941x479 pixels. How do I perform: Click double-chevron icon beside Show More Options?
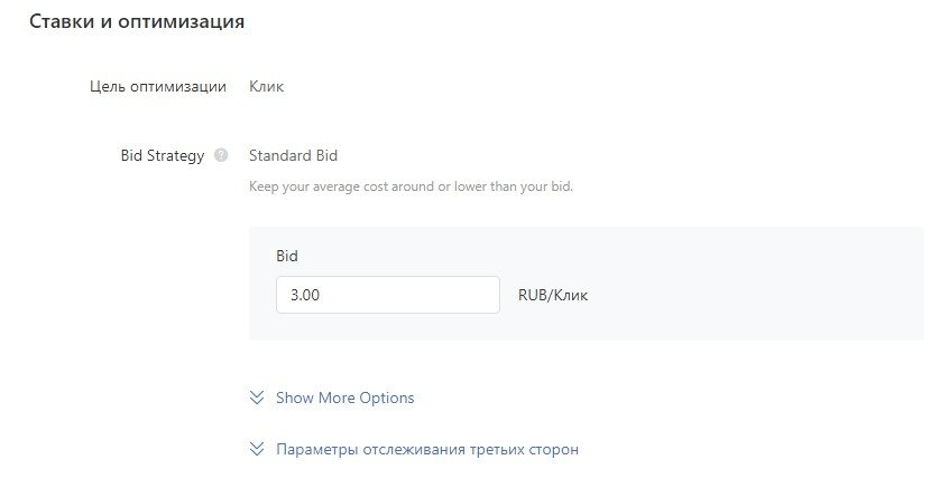pos(257,398)
